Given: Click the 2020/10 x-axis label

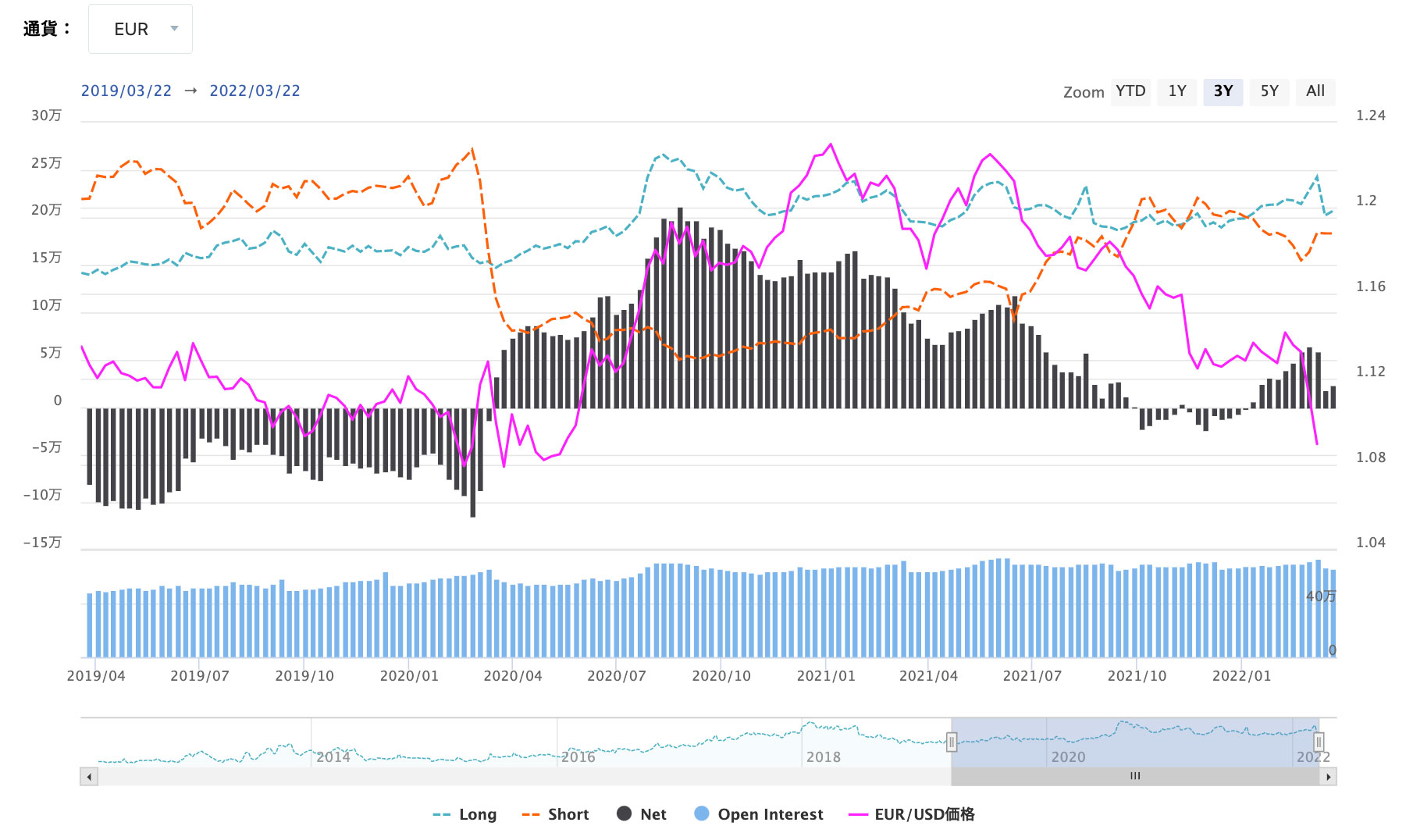Looking at the screenshot, I should pos(721,676).
